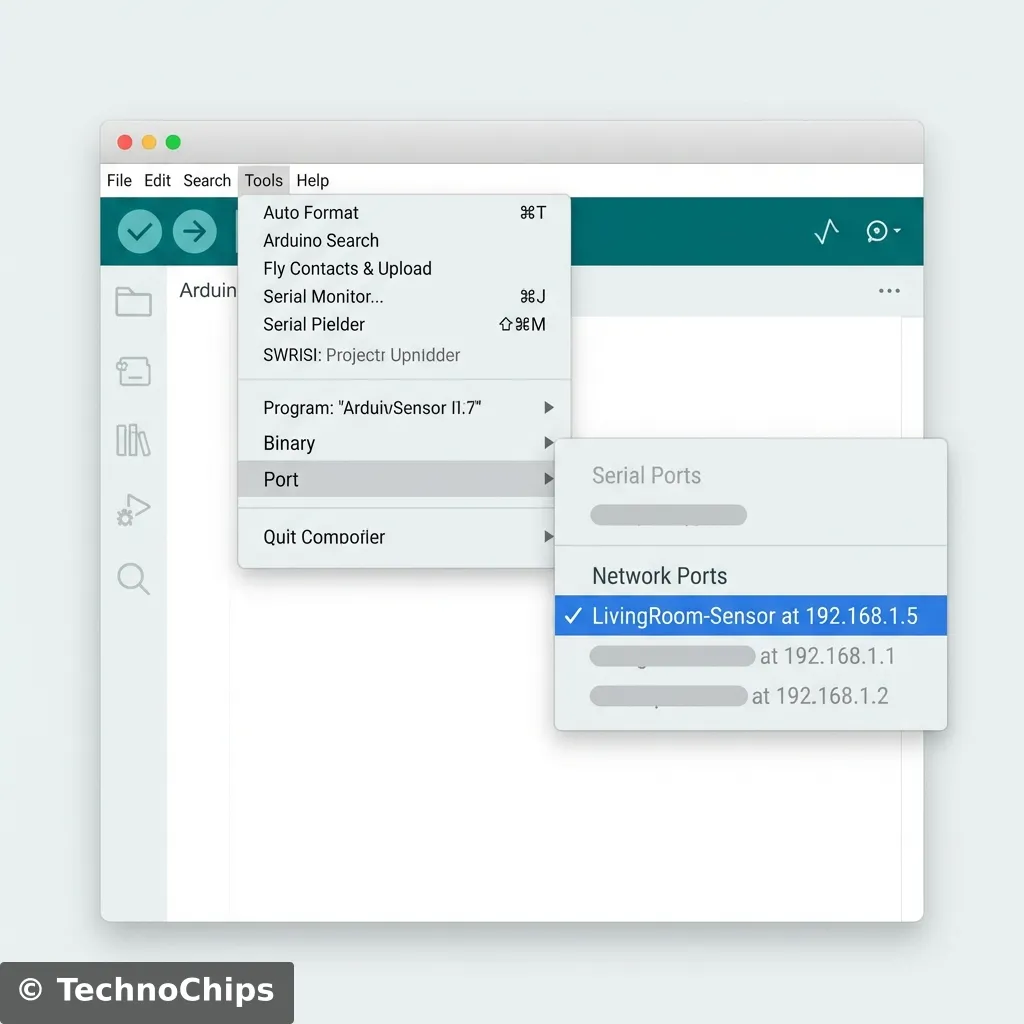Open the File menu
The width and height of the screenshot is (1024, 1024).
118,180
